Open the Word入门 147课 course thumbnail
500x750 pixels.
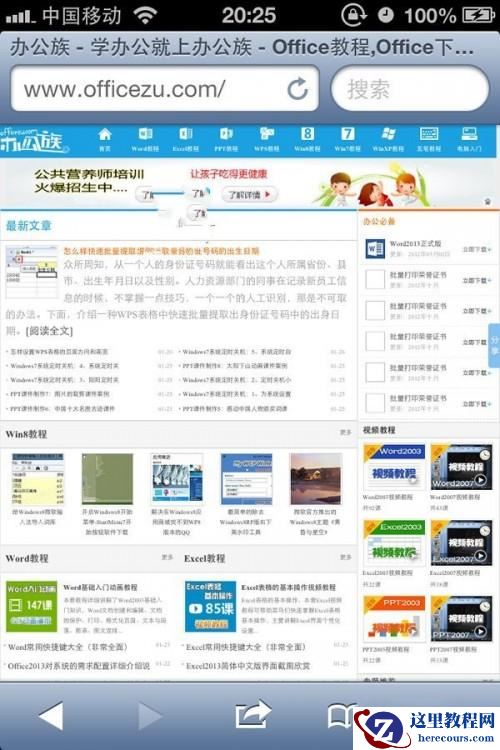[x=31, y=606]
